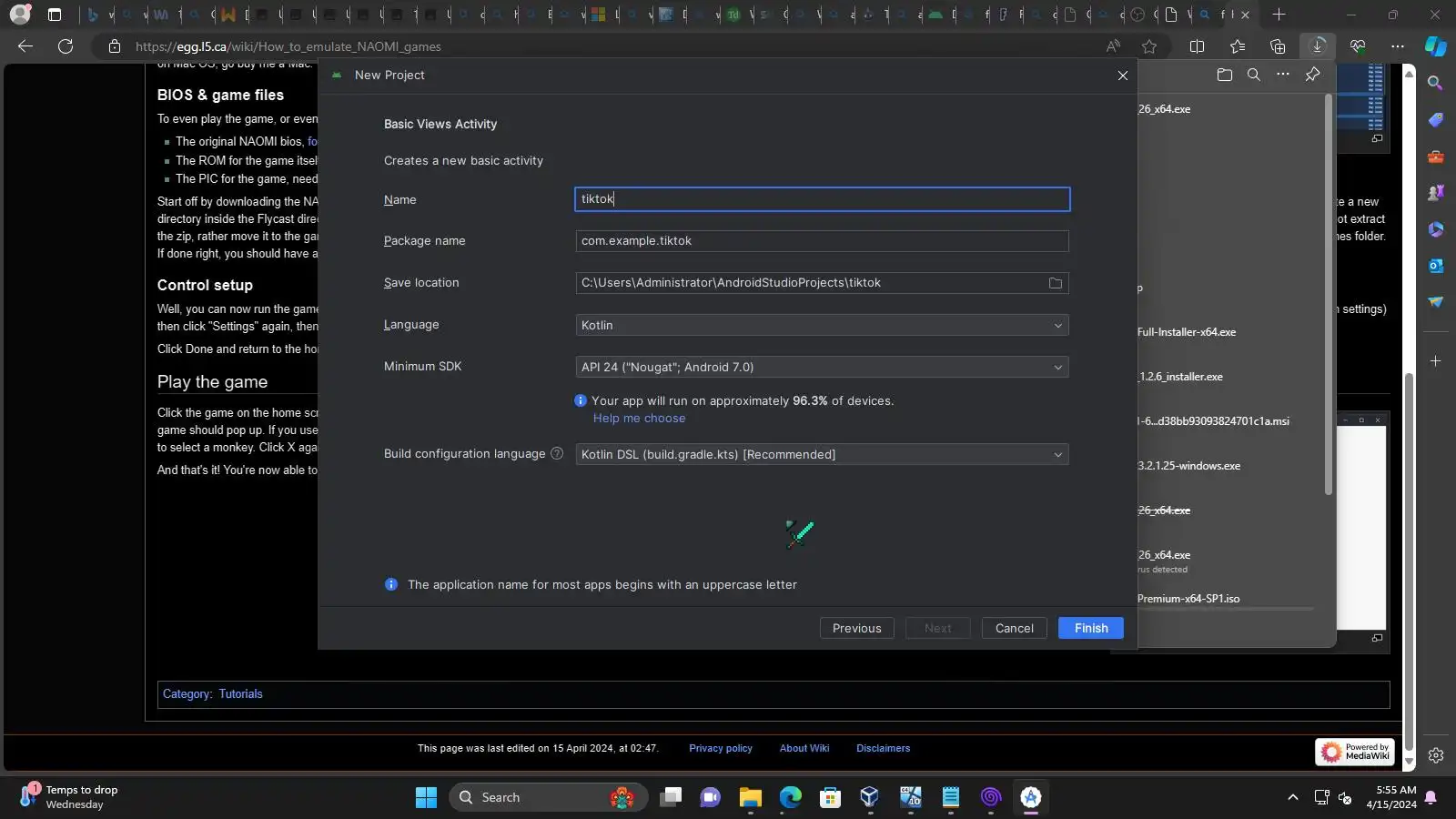This screenshot has height=819, width=1456.
Task: Open Edge favorites list
Action: pos(1238,46)
